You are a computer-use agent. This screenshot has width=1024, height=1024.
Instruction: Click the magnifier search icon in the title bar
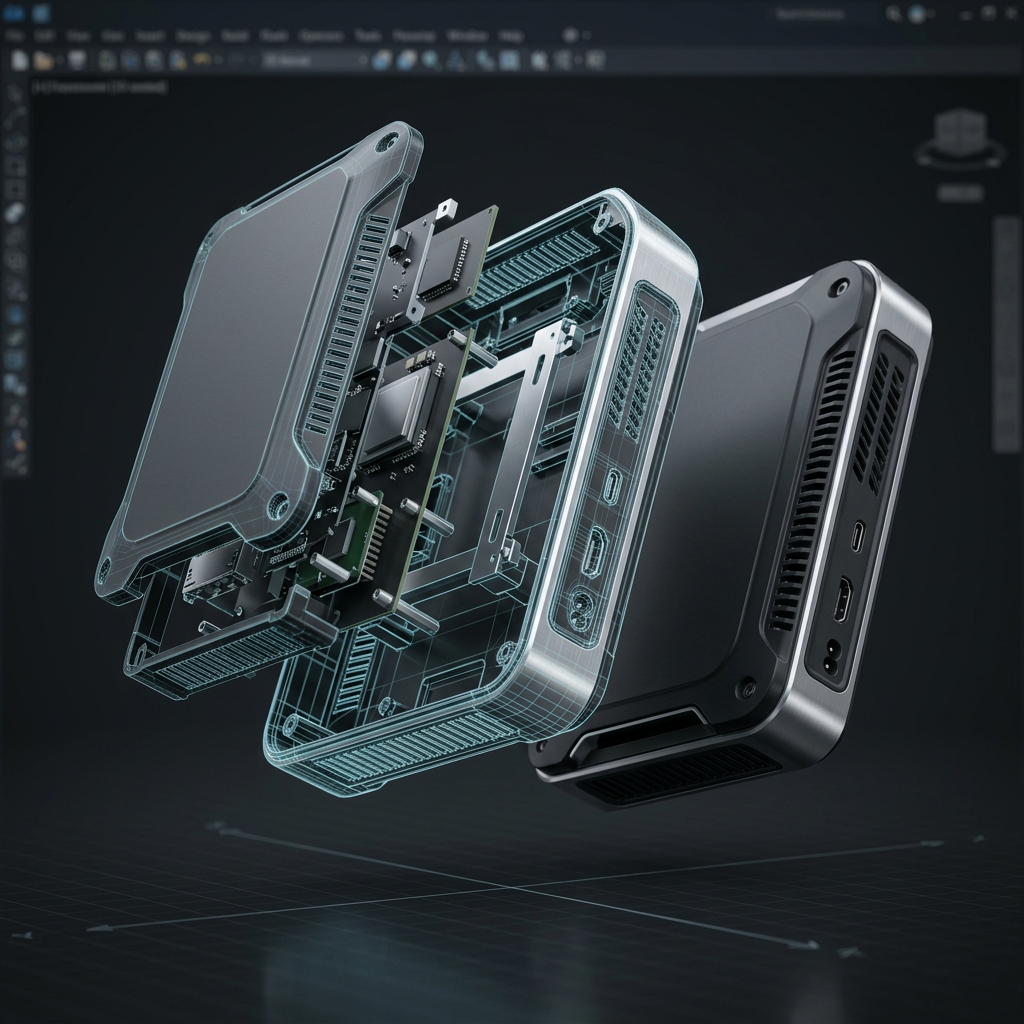[x=893, y=13]
